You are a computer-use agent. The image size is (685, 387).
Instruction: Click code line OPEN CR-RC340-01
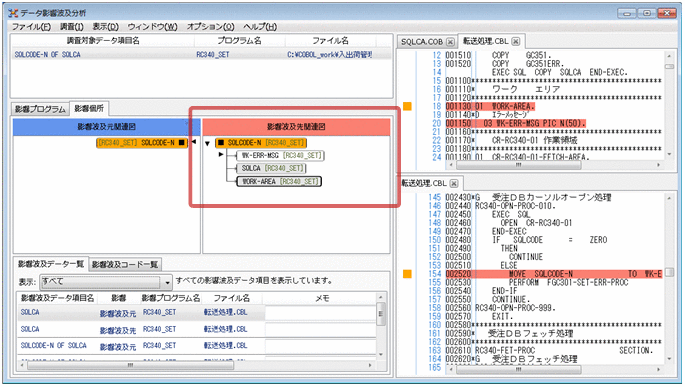(536, 223)
